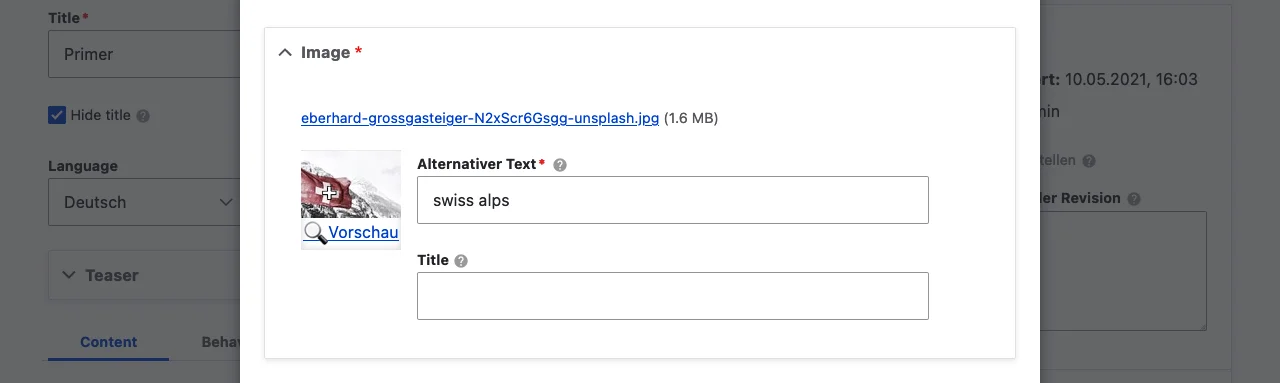Focus the image Title input field
Viewport: 1280px width, 383px height.
click(673, 296)
